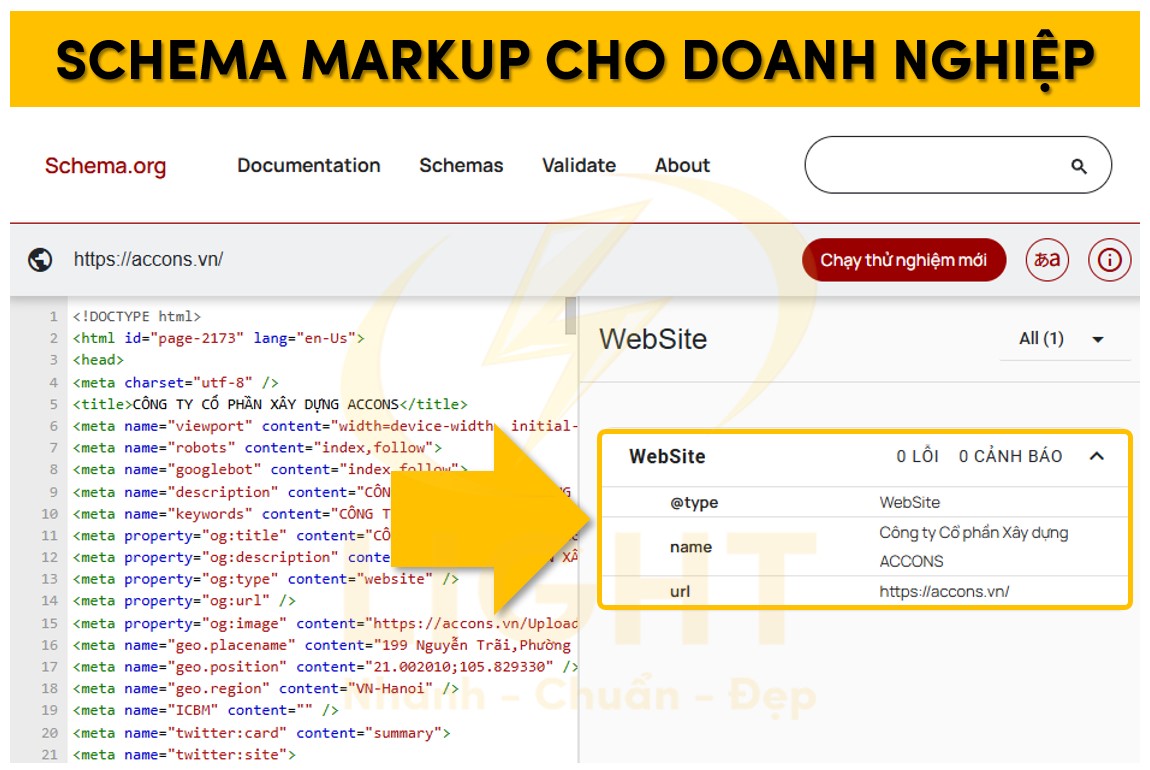The image size is (1150, 770).
Task: Select the meta name="viewport" code line
Action: (325, 425)
